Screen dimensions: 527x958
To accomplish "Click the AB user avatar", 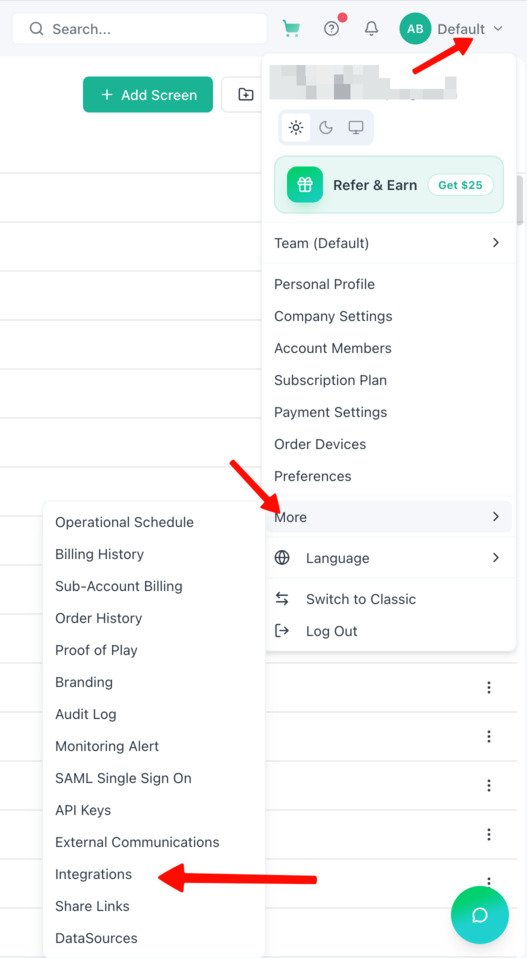I will [415, 29].
